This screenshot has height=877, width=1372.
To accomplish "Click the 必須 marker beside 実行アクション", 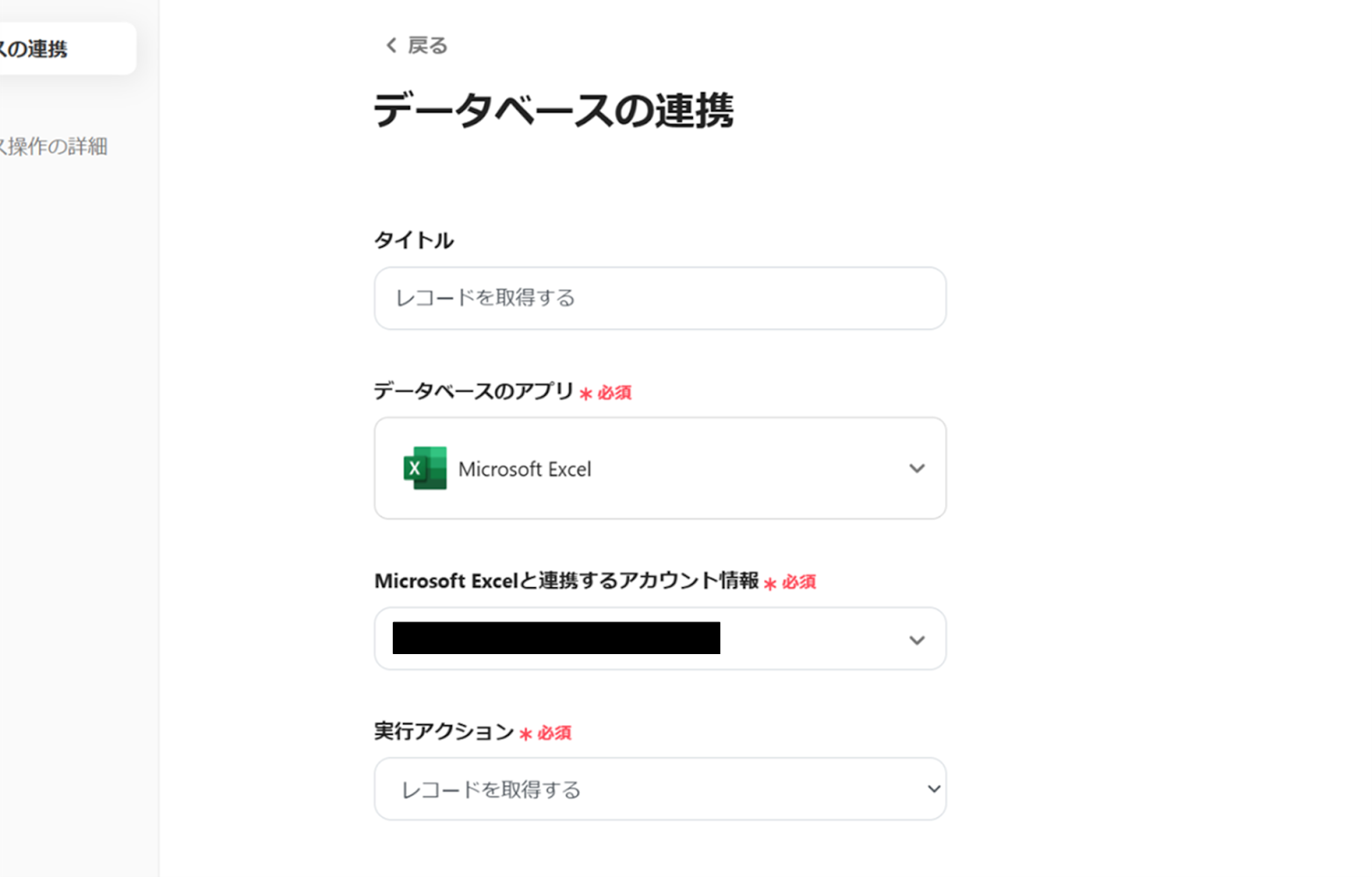I will pyautogui.click(x=553, y=733).
